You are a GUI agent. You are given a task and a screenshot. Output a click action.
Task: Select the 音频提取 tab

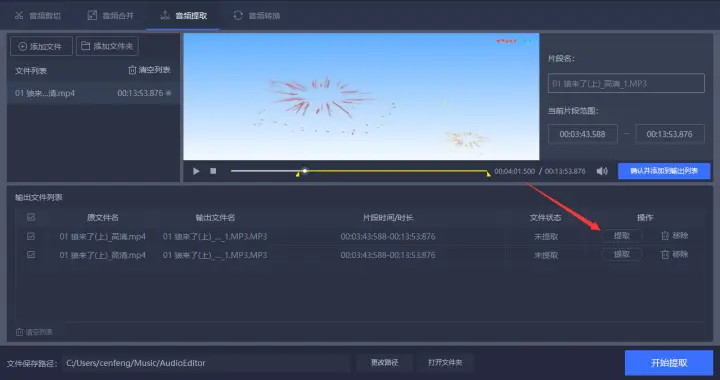183,16
